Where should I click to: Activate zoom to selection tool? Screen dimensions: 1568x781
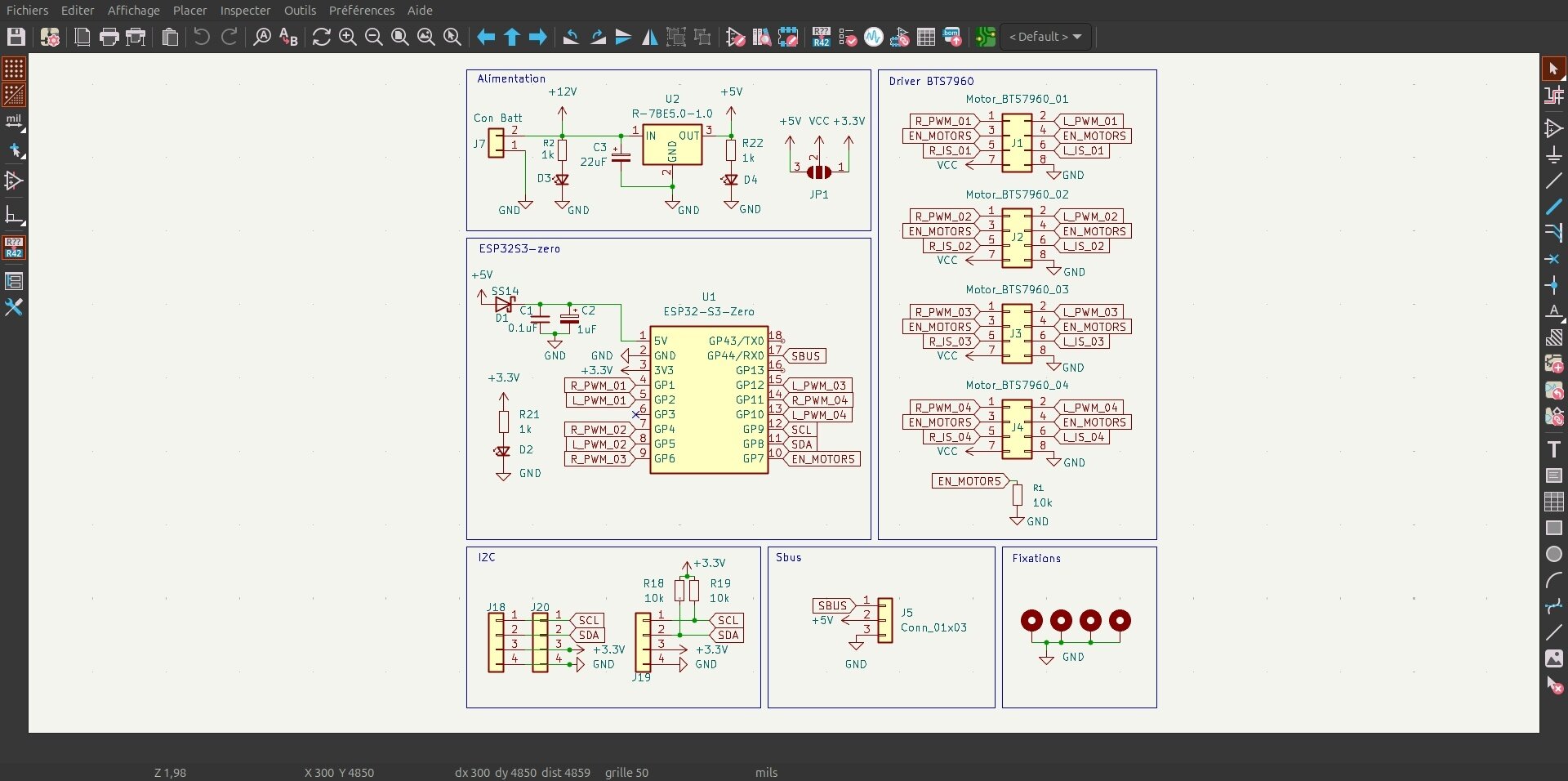point(452,37)
